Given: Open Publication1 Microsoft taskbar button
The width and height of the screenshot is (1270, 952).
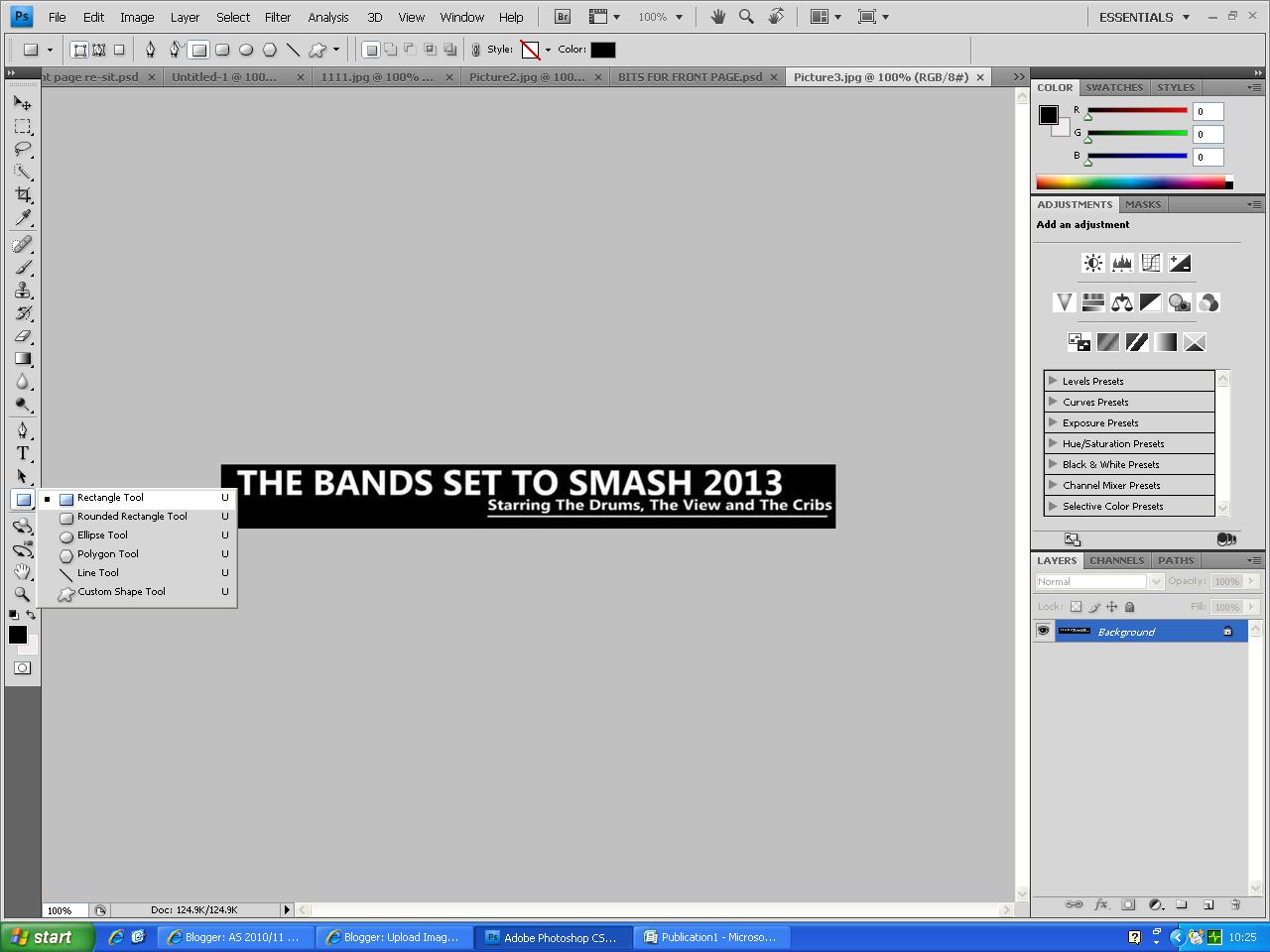Looking at the screenshot, I should (710, 937).
